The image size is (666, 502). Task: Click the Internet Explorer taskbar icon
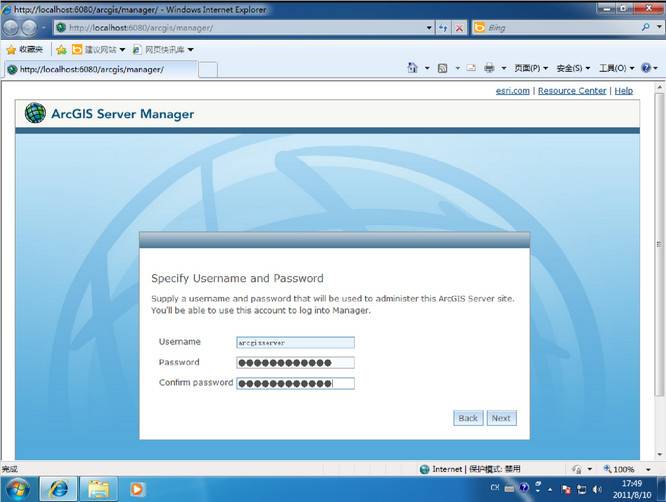click(x=58, y=489)
